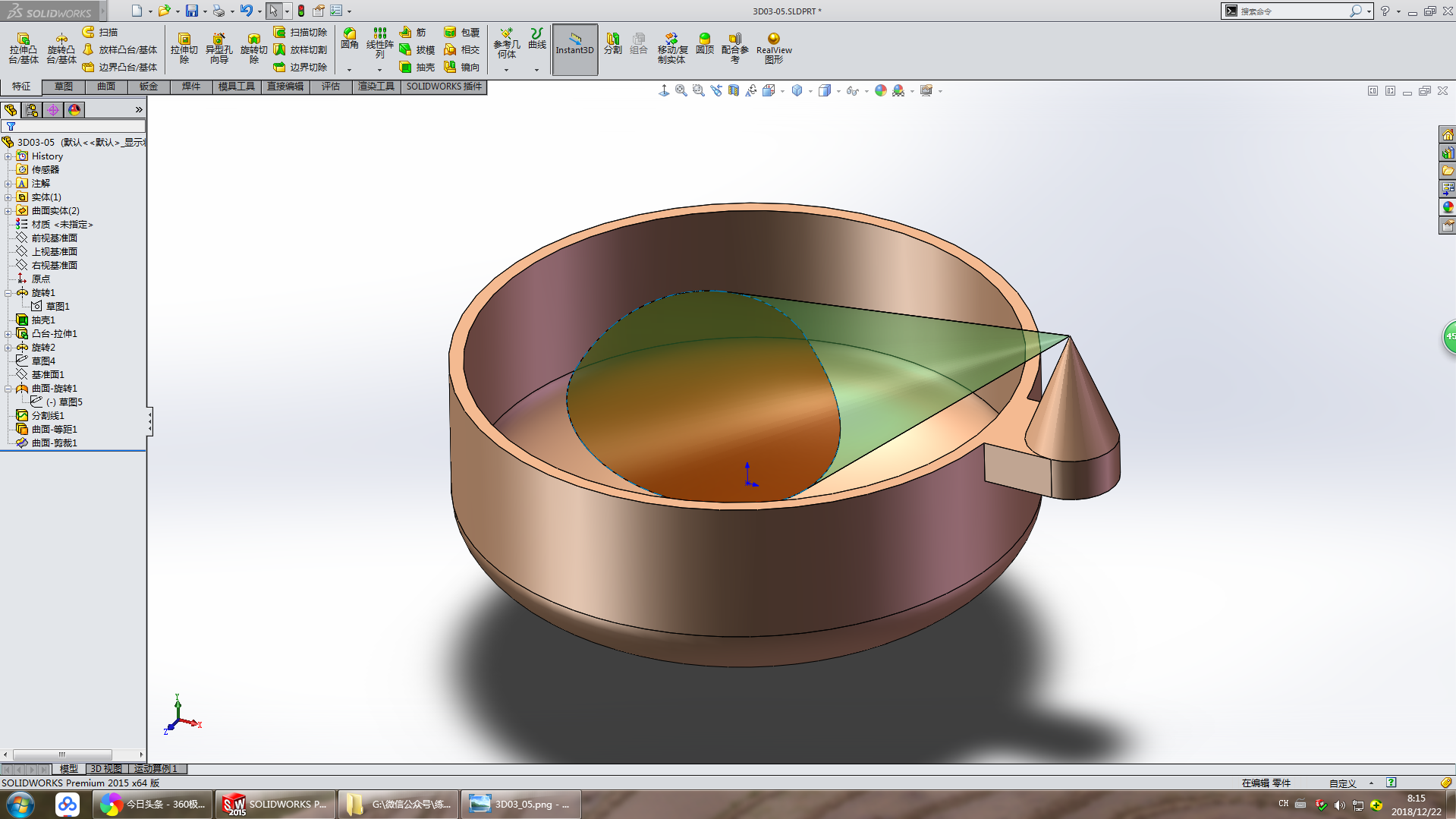Expand the 凸台-拉伸1 feature node
The image size is (1456, 819).
[x=8, y=334]
